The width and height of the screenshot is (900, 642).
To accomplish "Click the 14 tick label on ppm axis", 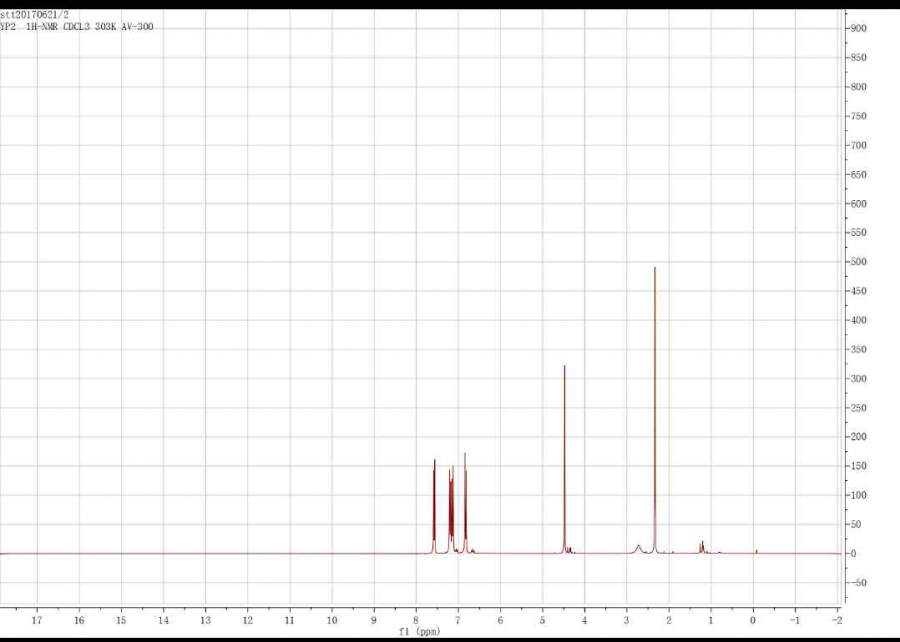I will [x=164, y=620].
